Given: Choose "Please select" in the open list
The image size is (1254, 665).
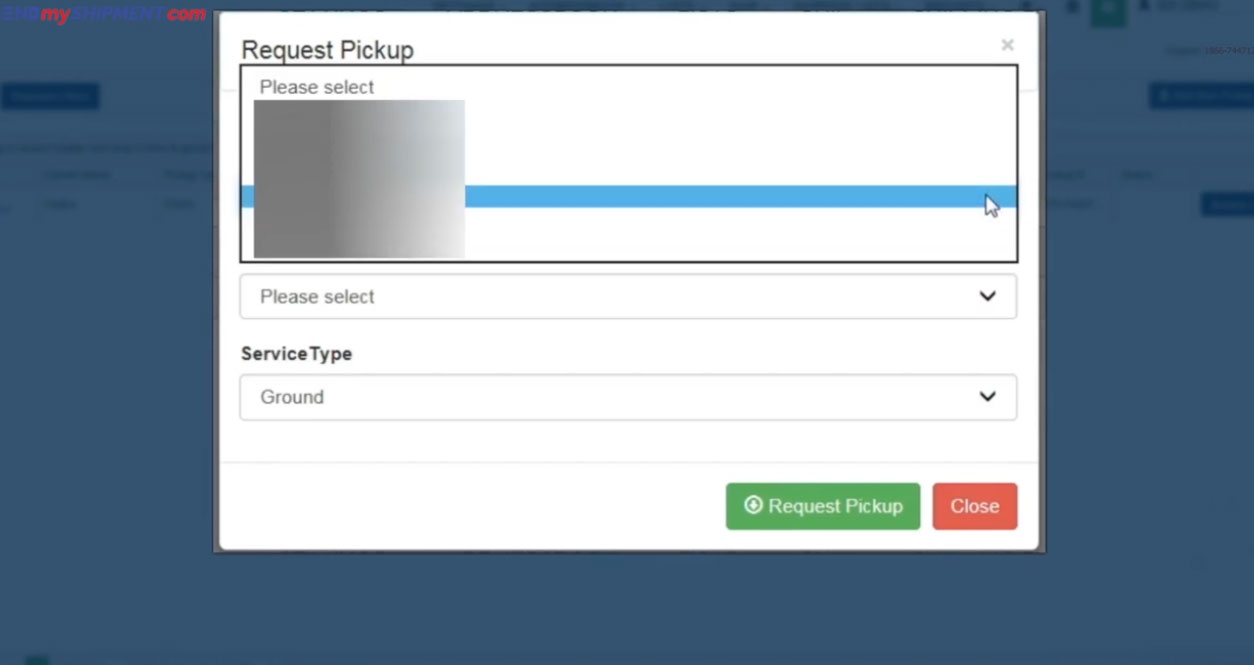Looking at the screenshot, I should [317, 88].
